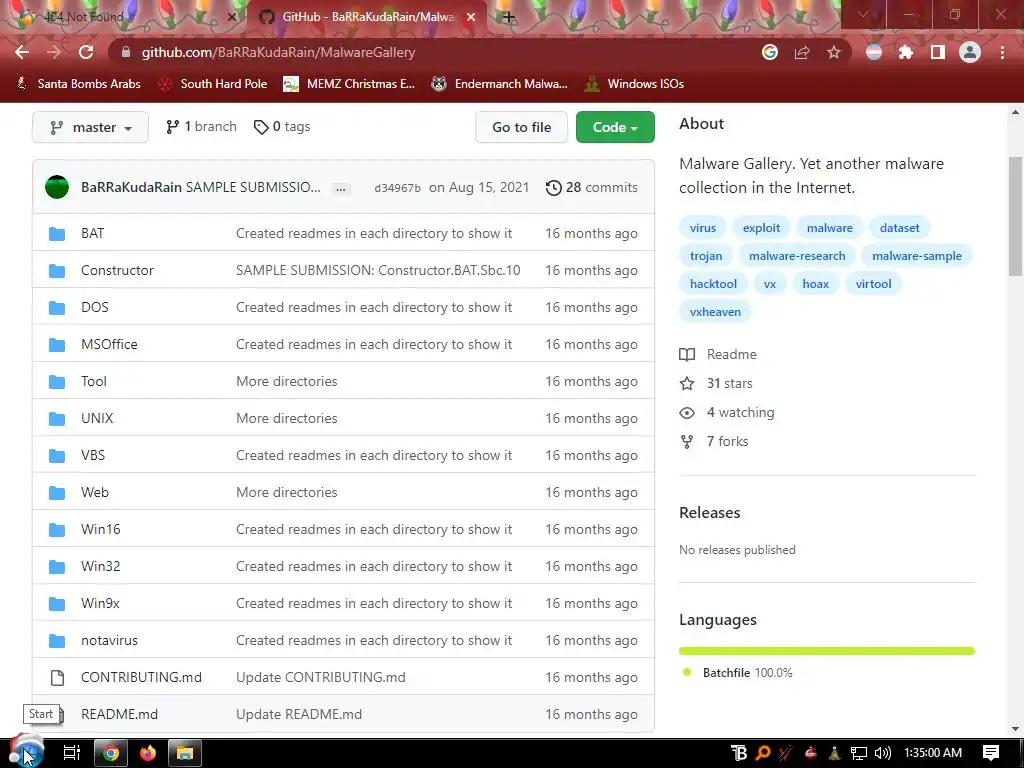
Task: View the 7 forks link
Action: click(x=714, y=441)
